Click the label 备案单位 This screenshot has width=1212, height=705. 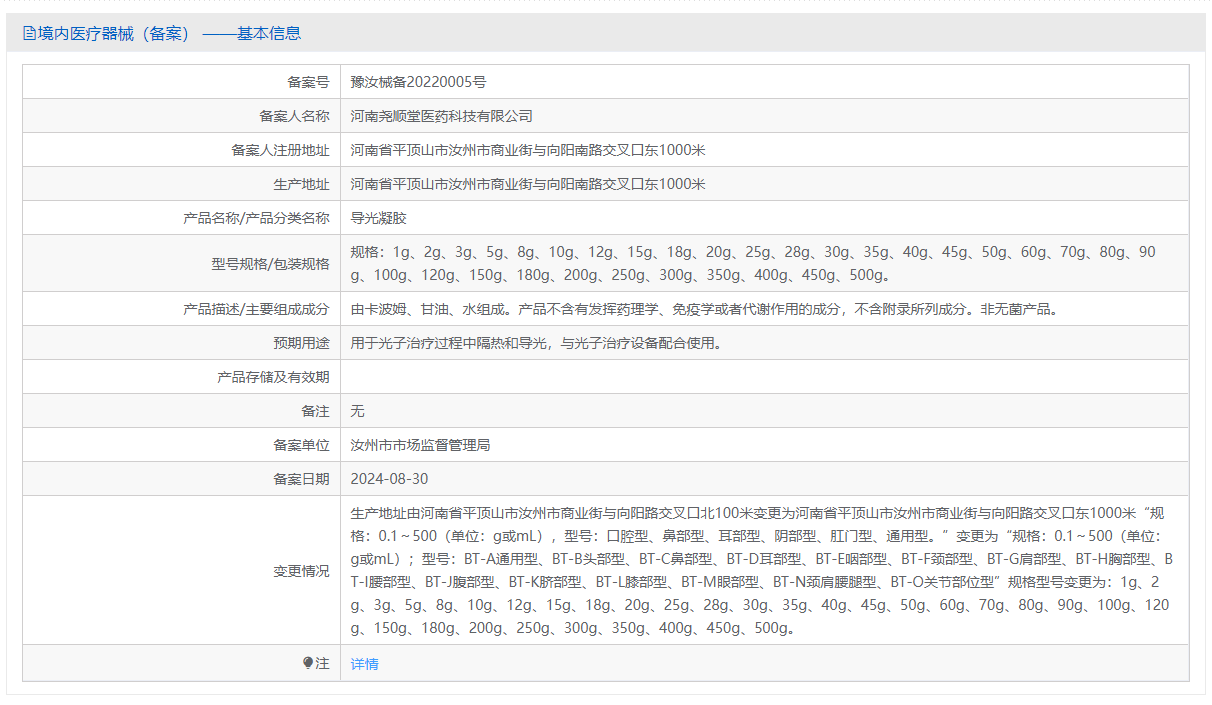point(301,445)
